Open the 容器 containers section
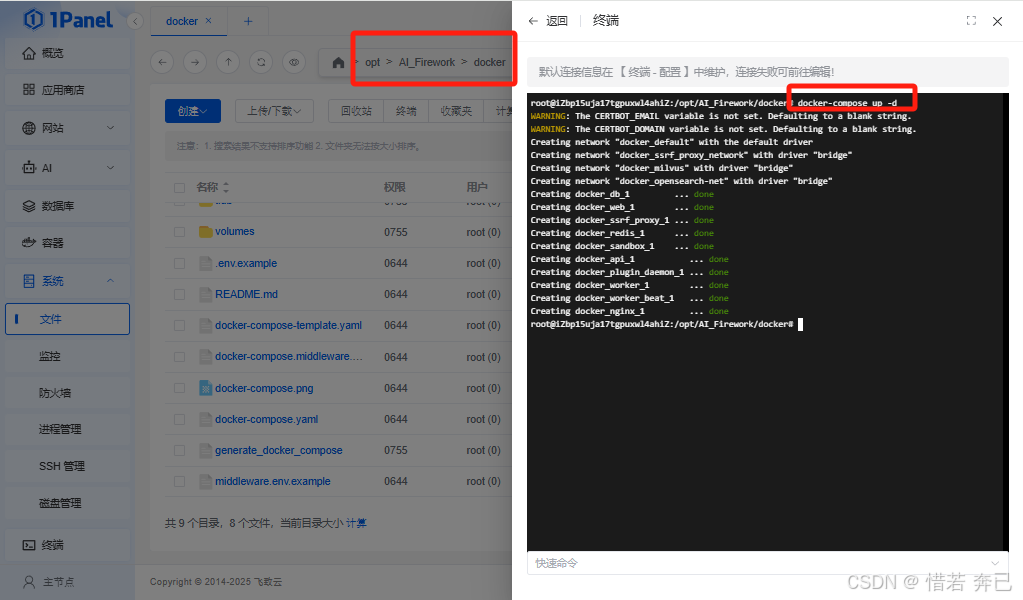 (x=67, y=243)
